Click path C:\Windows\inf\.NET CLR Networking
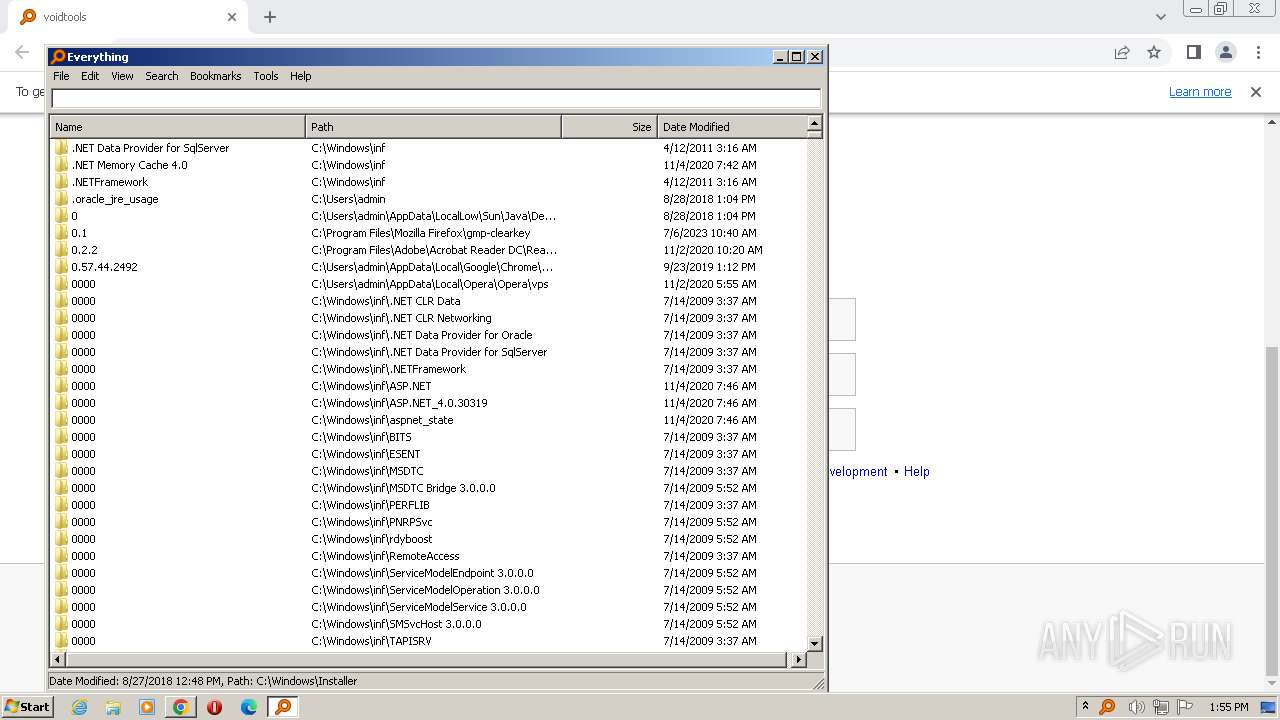Screen dimensions: 1280x720 pos(401,318)
